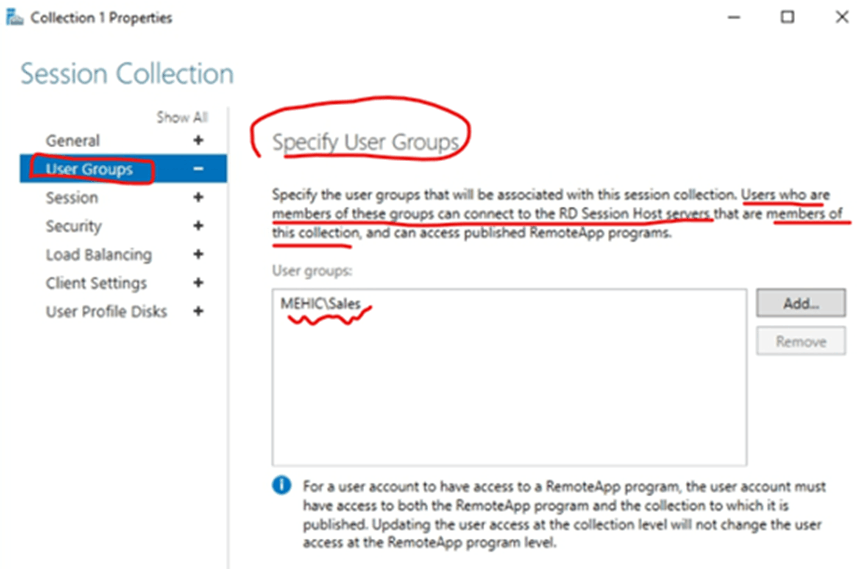
Task: Expand General with its plus icon
Action: 199,140
